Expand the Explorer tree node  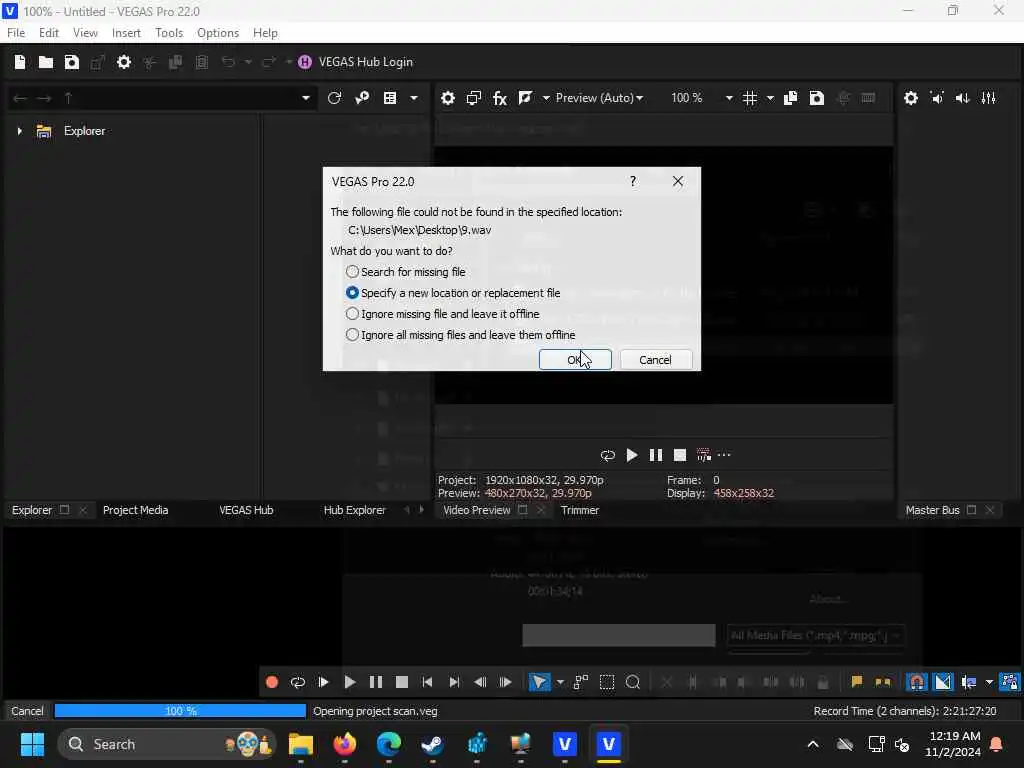(x=20, y=131)
